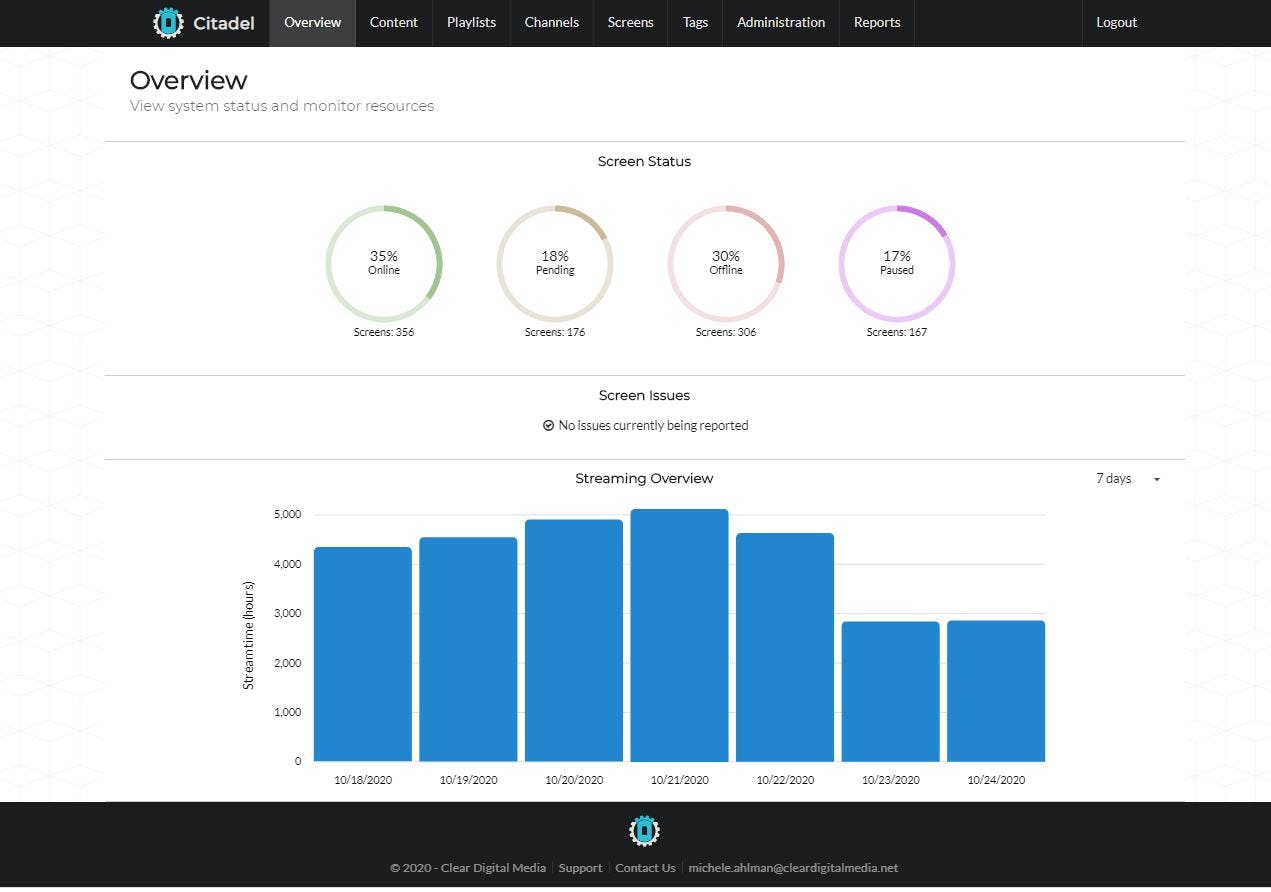Expand the Streaming Overview period selector caret
The image size is (1271, 892).
coord(1157,479)
